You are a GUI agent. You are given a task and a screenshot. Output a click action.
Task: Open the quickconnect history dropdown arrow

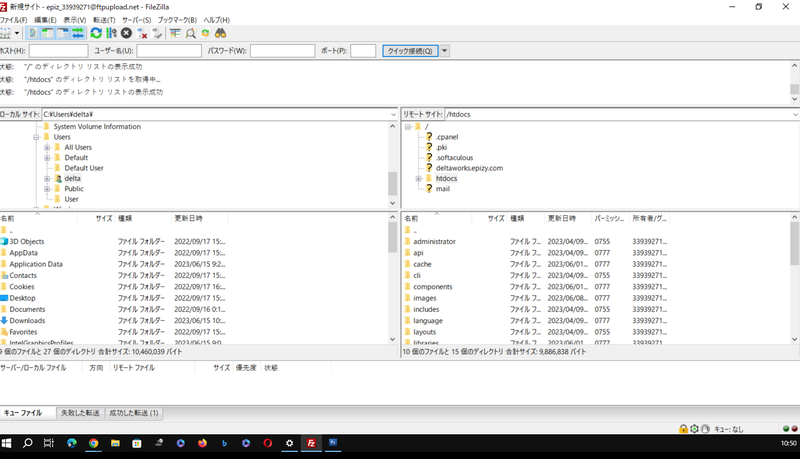[444, 51]
